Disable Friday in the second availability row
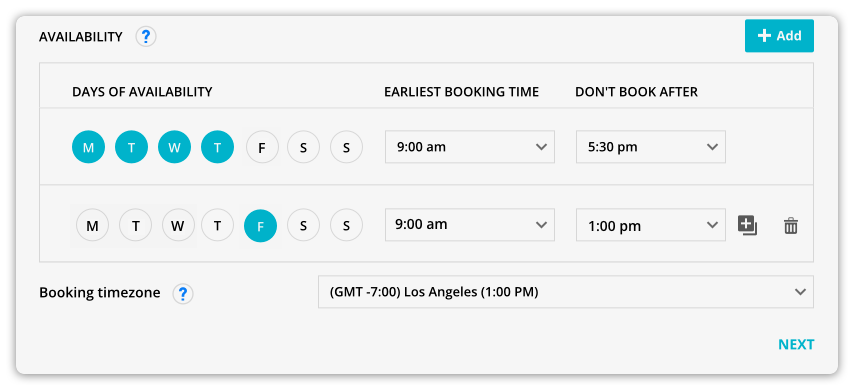The width and height of the screenshot is (854, 390). [260, 226]
